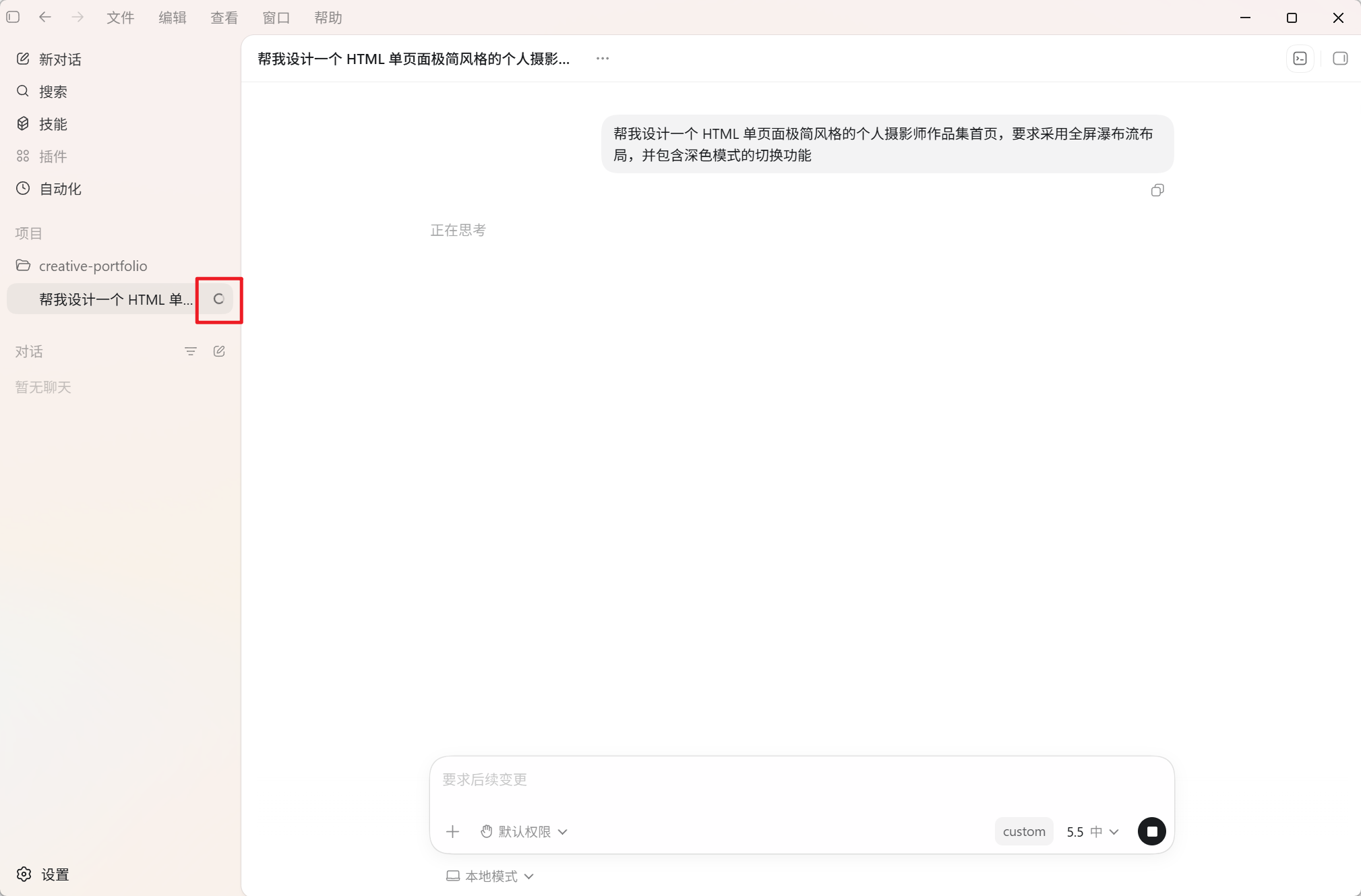Open 插件 in the sidebar

pyautogui.click(x=121, y=156)
